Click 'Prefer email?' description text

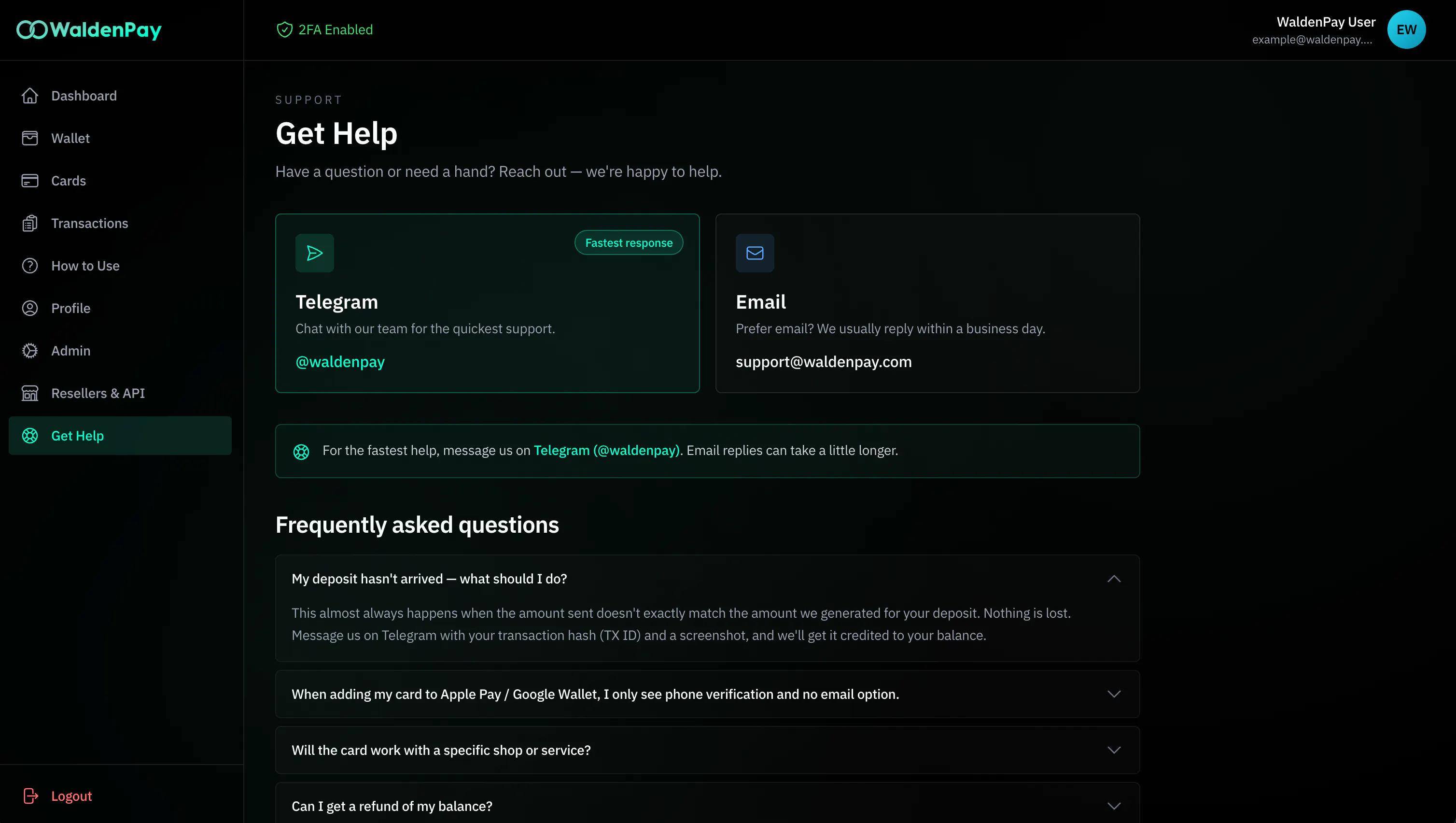(x=890, y=328)
